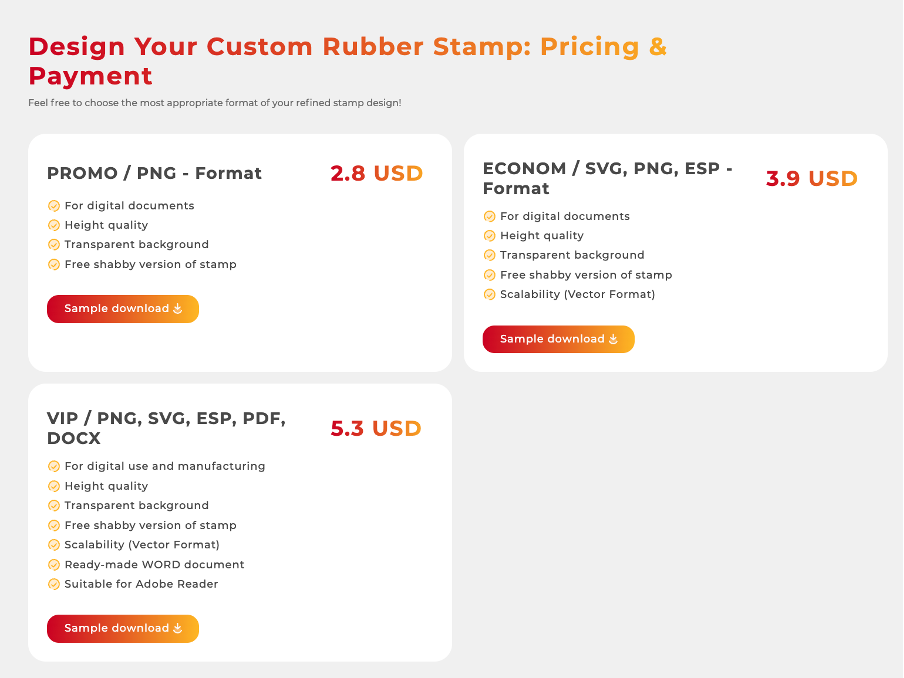This screenshot has width=904, height=678.
Task: Click the checkmark beside 'Transparent background' in PROMO plan
Action: point(53,244)
